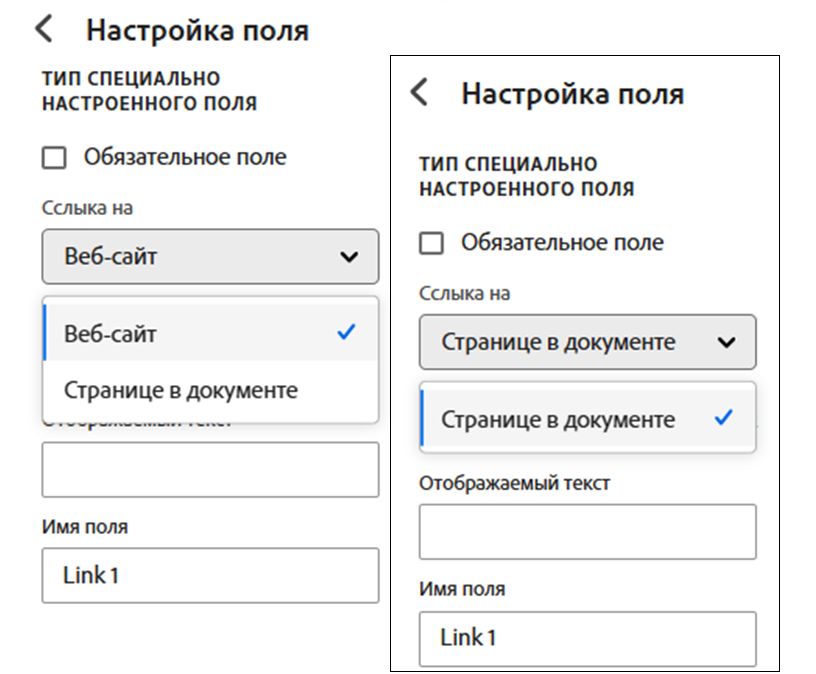Click the 'Настройка поля' heading in left panel
816x674 pixels.
point(197,30)
